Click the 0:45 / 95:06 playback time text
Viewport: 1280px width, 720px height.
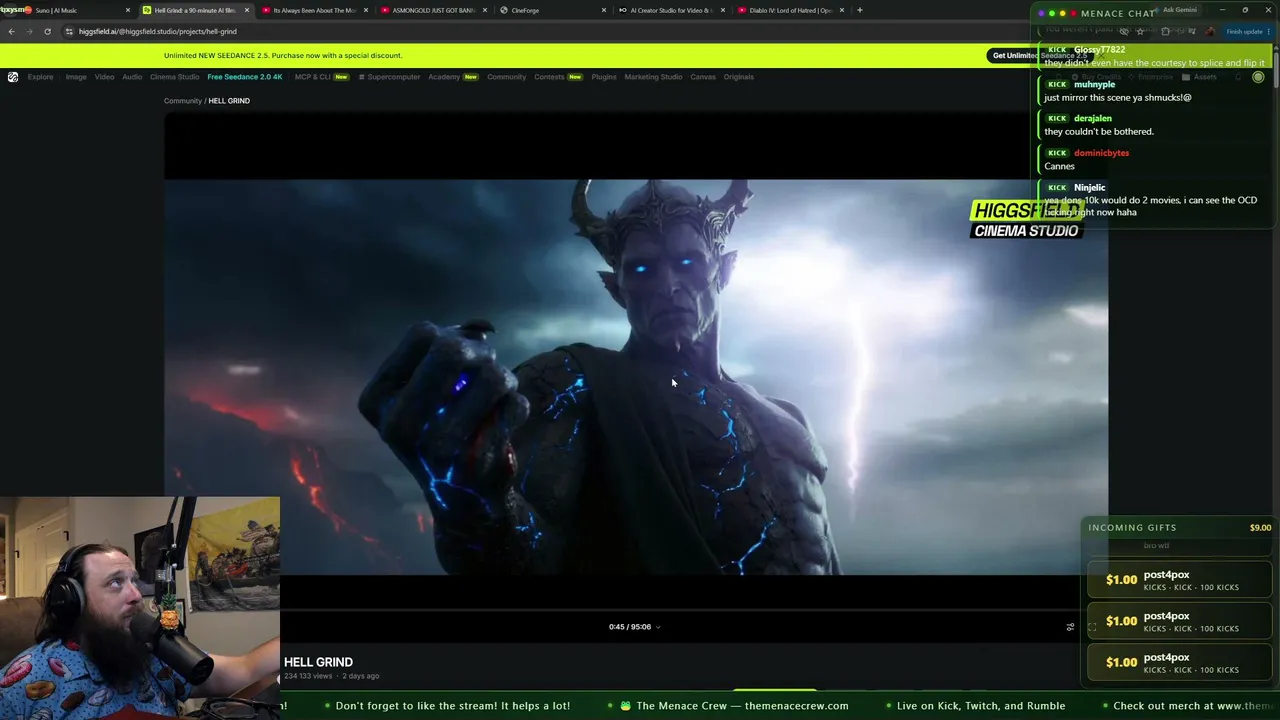[x=630, y=627]
